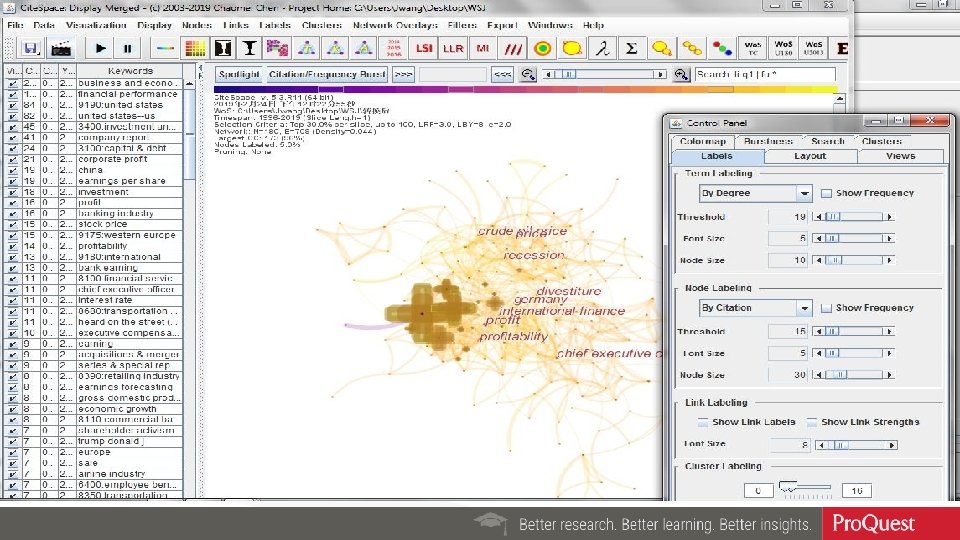
Task: Uncheck the financial performance row checkbox
Action: tap(12, 94)
